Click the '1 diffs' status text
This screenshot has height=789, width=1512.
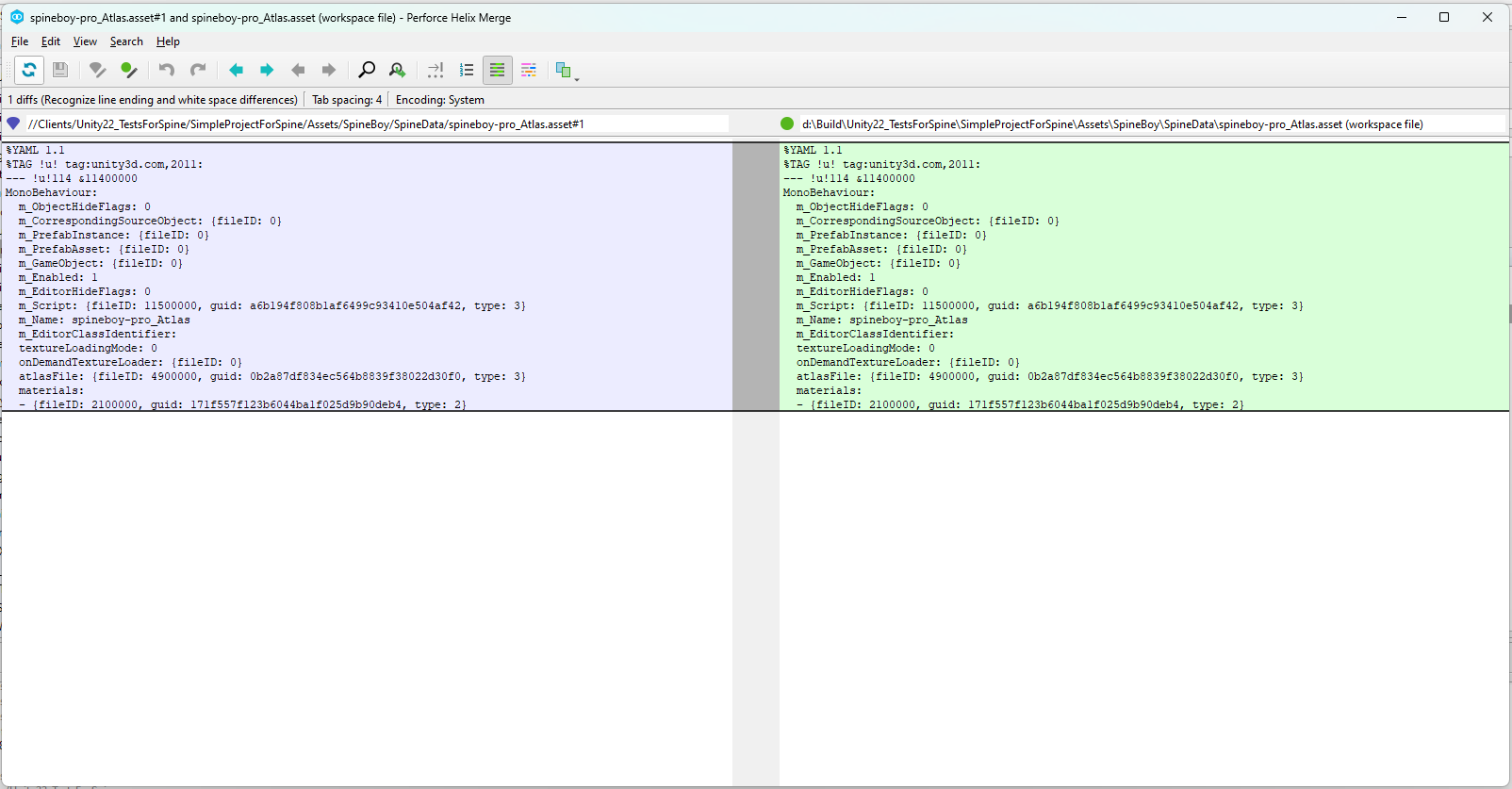coord(153,100)
